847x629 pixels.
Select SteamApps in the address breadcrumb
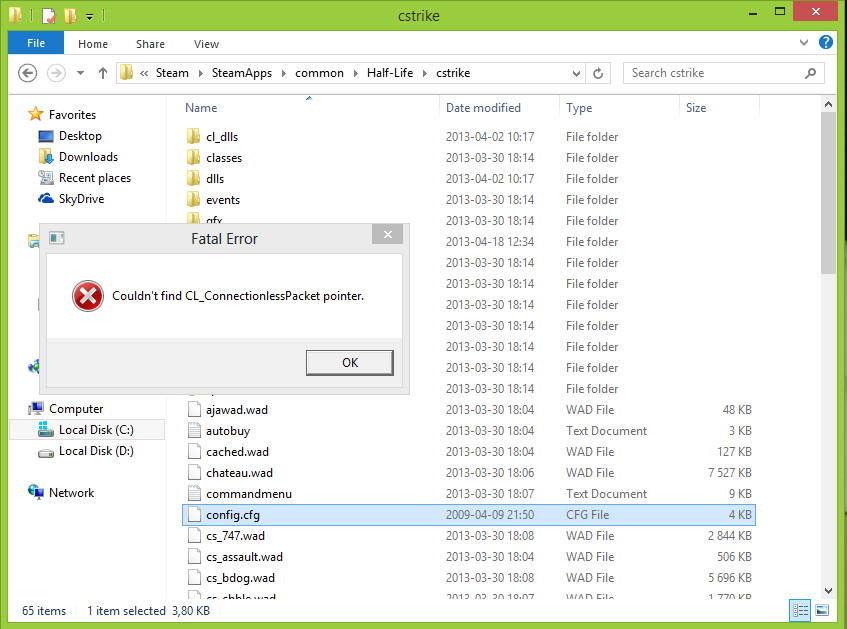241,73
